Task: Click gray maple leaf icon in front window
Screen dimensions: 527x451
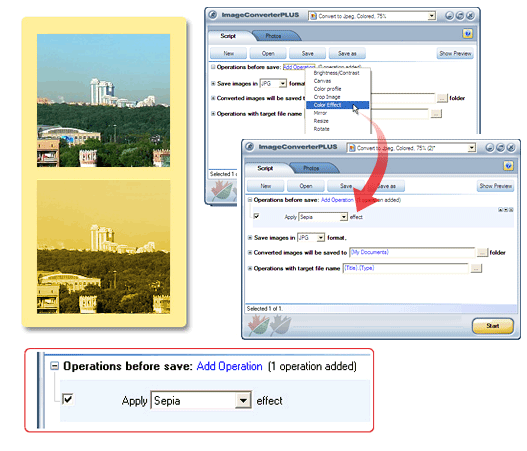Action: [280, 325]
